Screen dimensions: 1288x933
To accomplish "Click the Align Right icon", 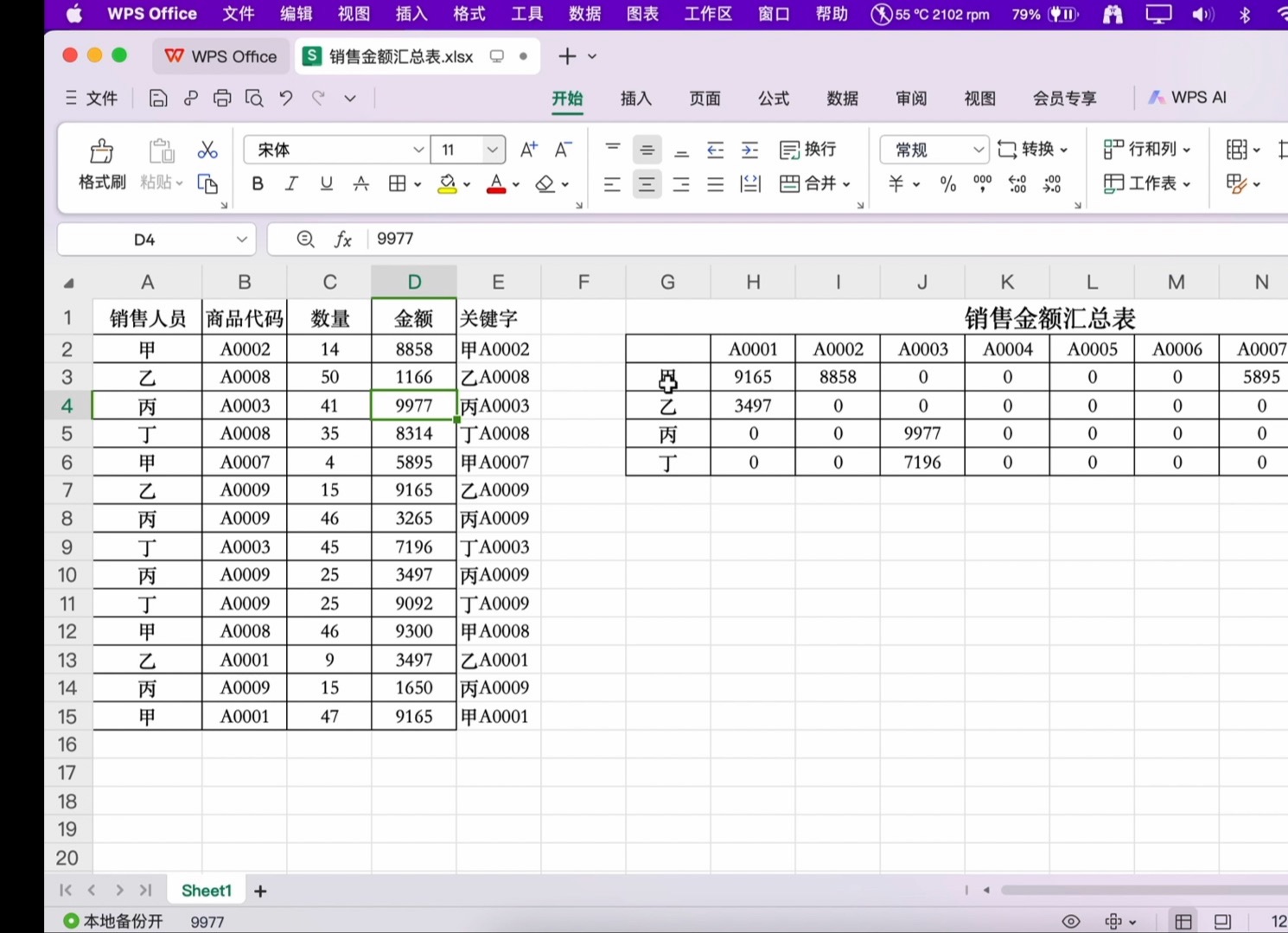I will tap(681, 183).
